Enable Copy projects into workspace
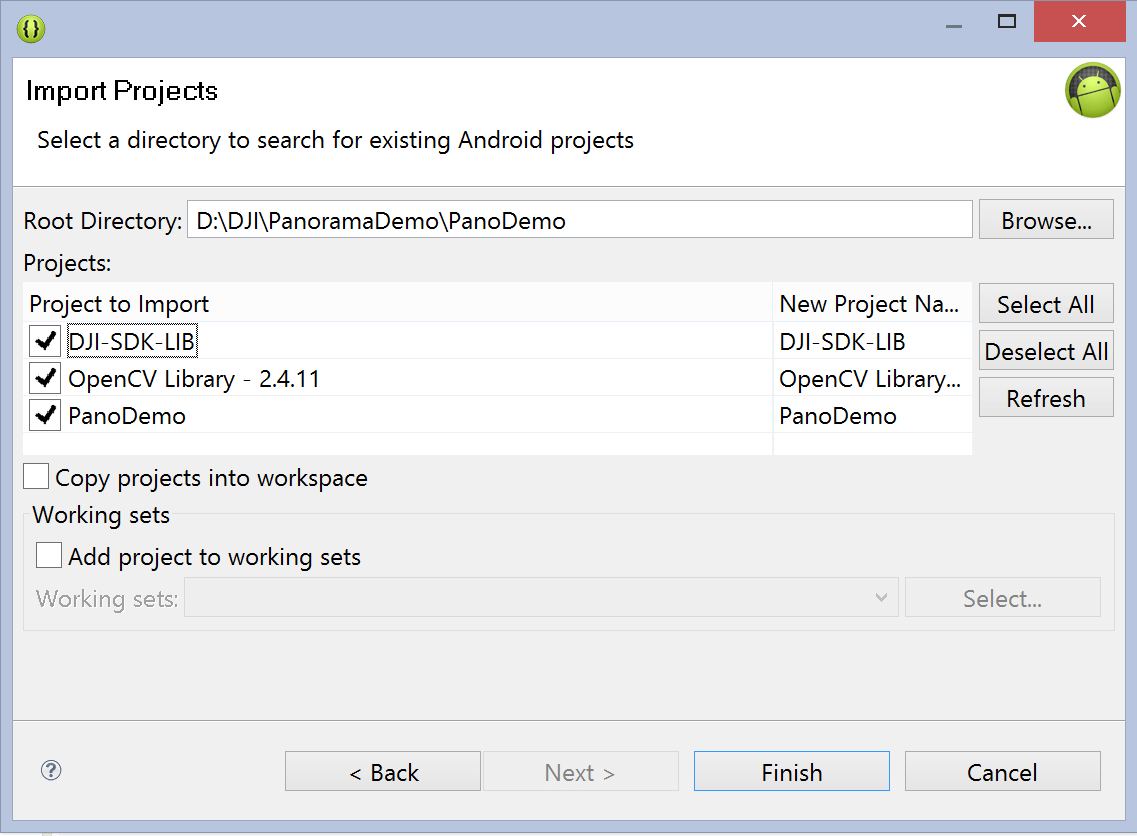The width and height of the screenshot is (1137, 836). point(36,477)
